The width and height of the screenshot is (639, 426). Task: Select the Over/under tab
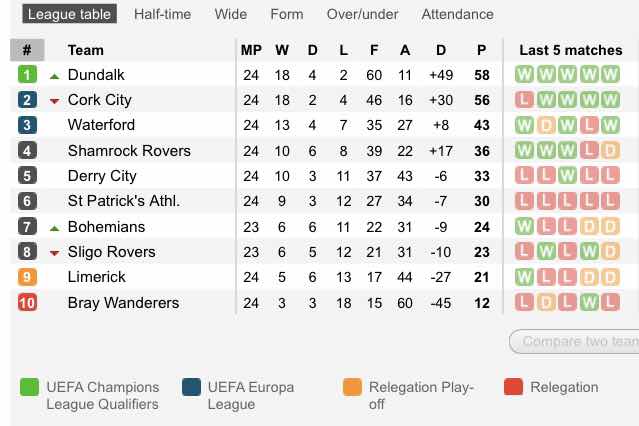[x=362, y=14]
